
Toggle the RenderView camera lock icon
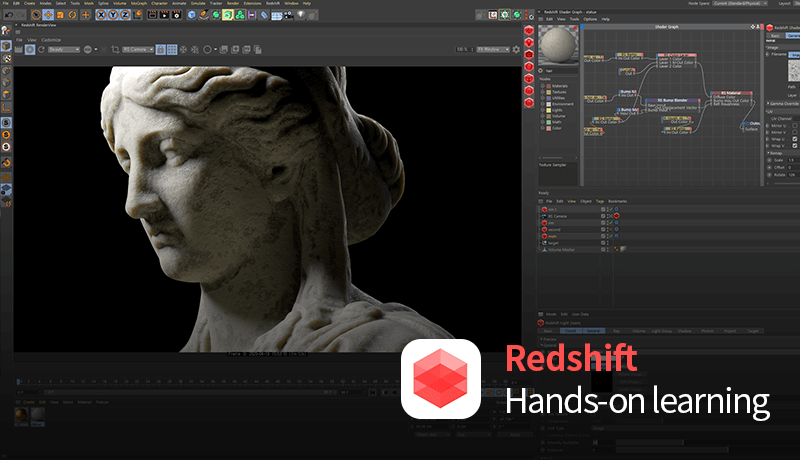[x=161, y=49]
